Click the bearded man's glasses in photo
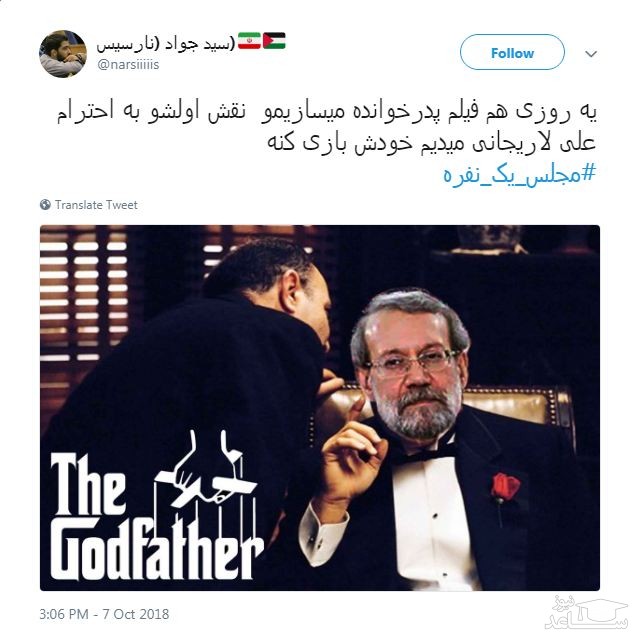Viewport: 634px width, 635px height. click(x=413, y=361)
